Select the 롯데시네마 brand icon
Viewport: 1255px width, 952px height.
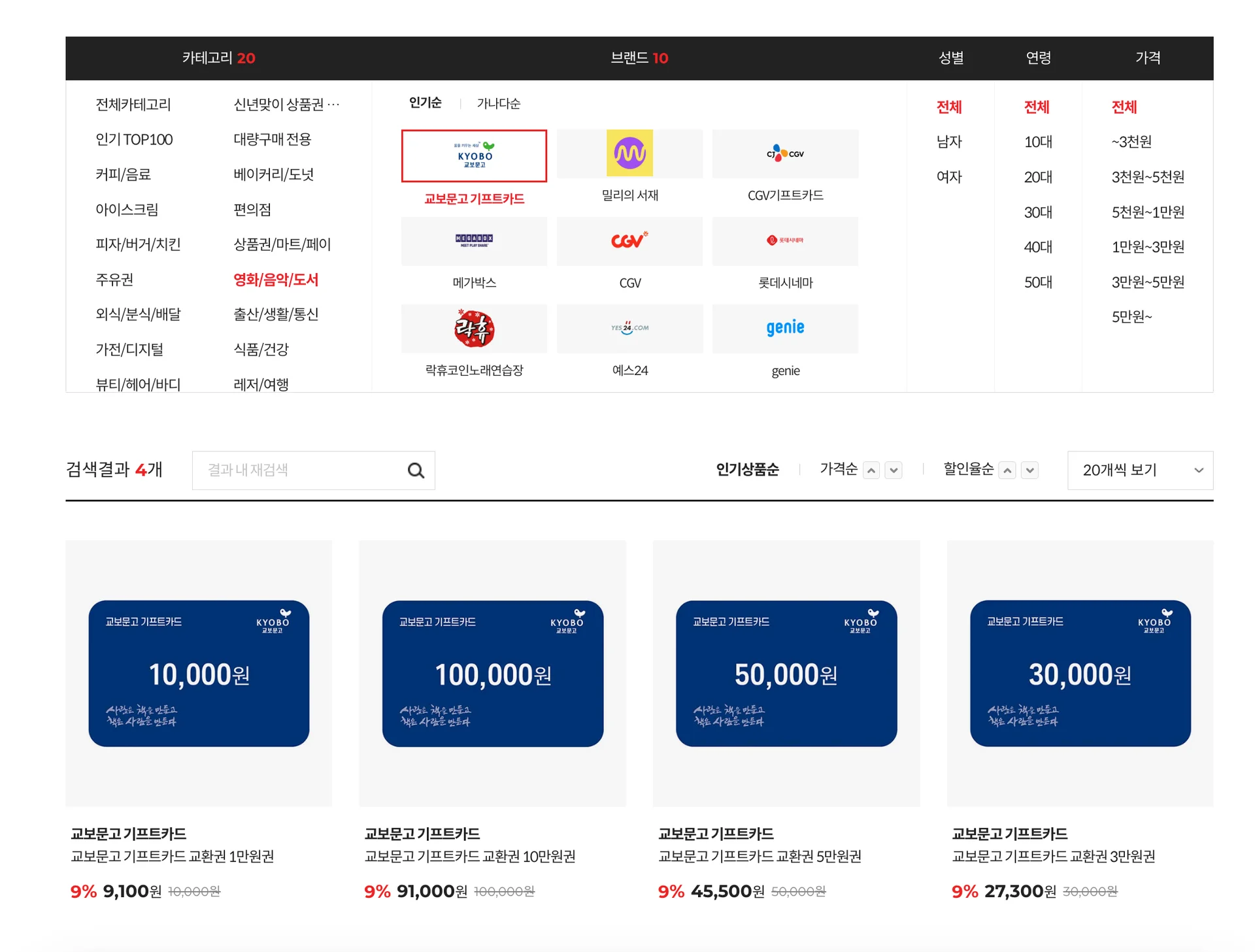785,241
